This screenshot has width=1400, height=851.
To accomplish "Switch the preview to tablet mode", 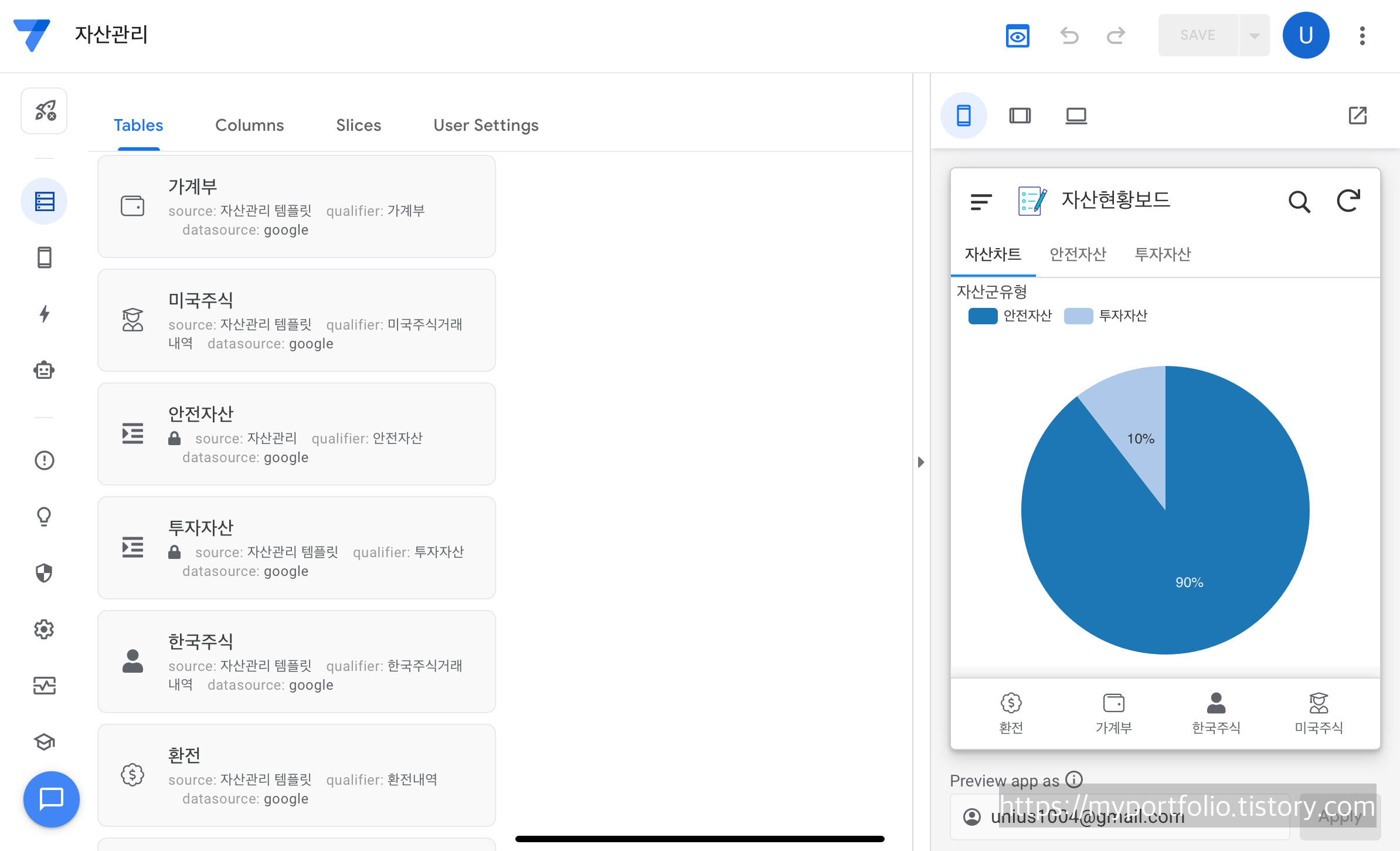I will pos(1020,116).
